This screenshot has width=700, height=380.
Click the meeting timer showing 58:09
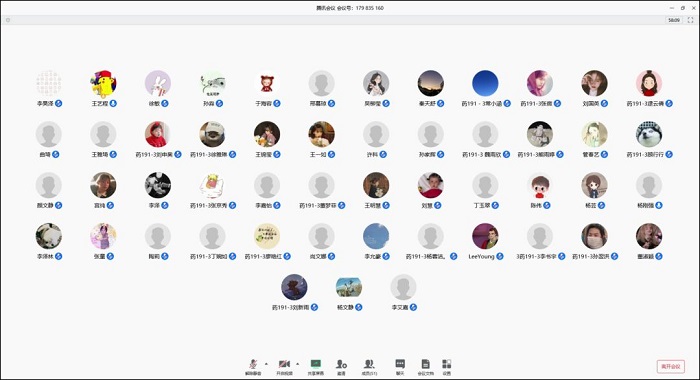point(674,20)
